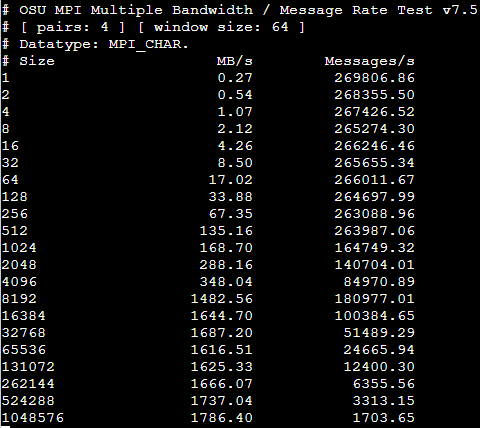The width and height of the screenshot is (480, 428).
Task: Select the Size column header
Action: tap(37, 61)
